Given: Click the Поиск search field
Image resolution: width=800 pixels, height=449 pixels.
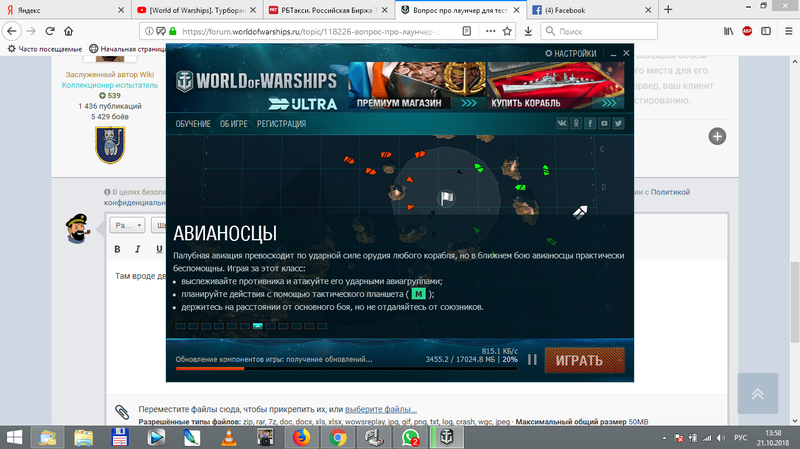Looking at the screenshot, I should [x=599, y=31].
